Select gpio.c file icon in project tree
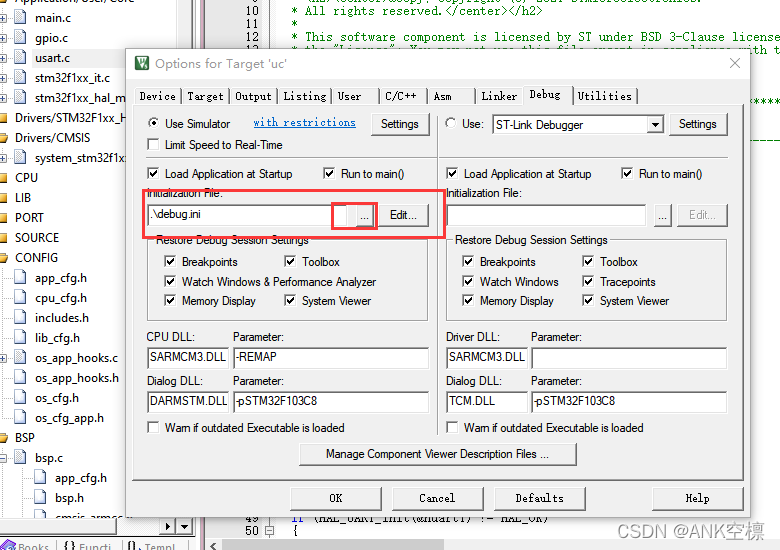The image size is (780, 550). coord(20,37)
